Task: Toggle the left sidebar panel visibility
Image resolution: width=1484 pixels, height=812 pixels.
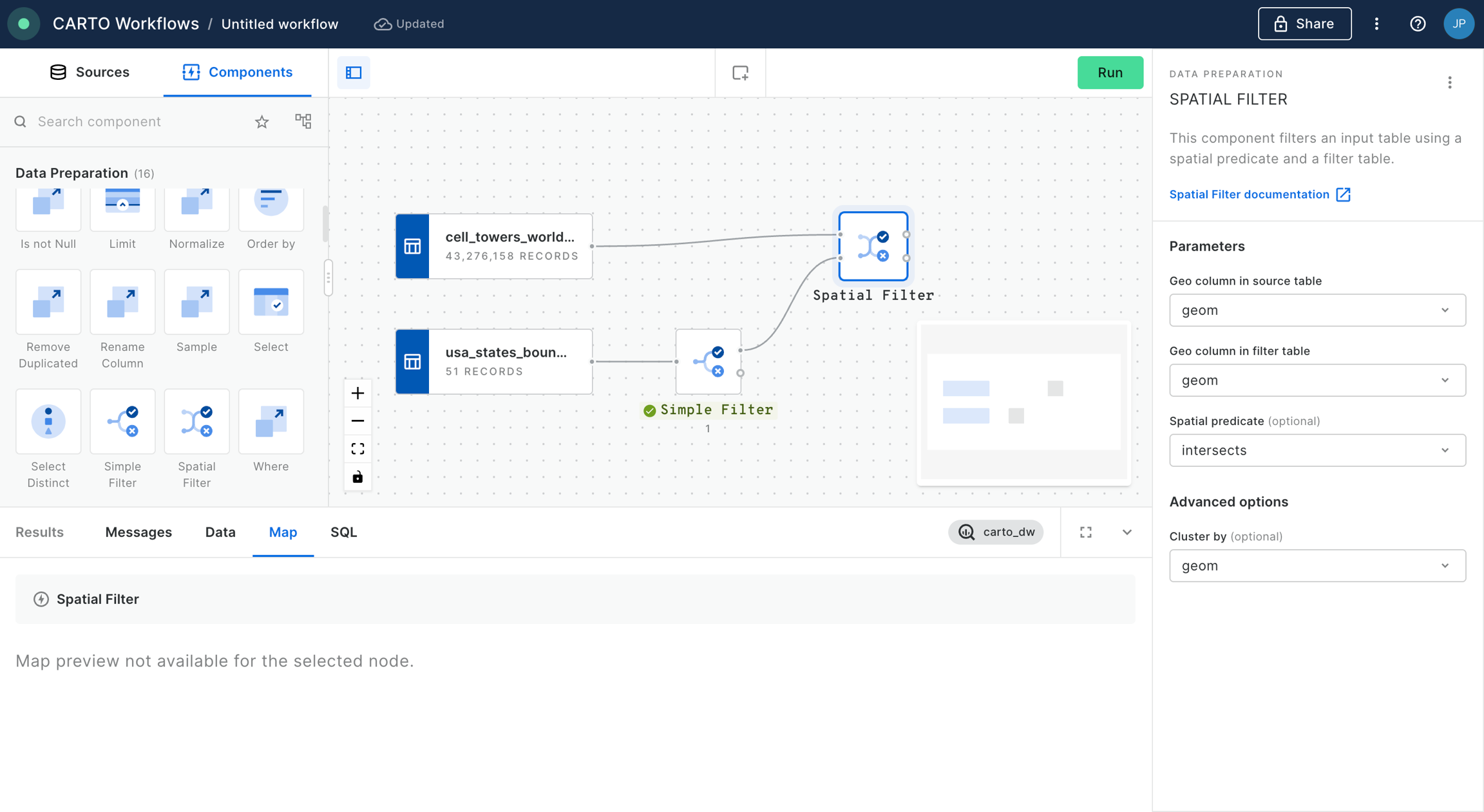Action: pyautogui.click(x=354, y=73)
